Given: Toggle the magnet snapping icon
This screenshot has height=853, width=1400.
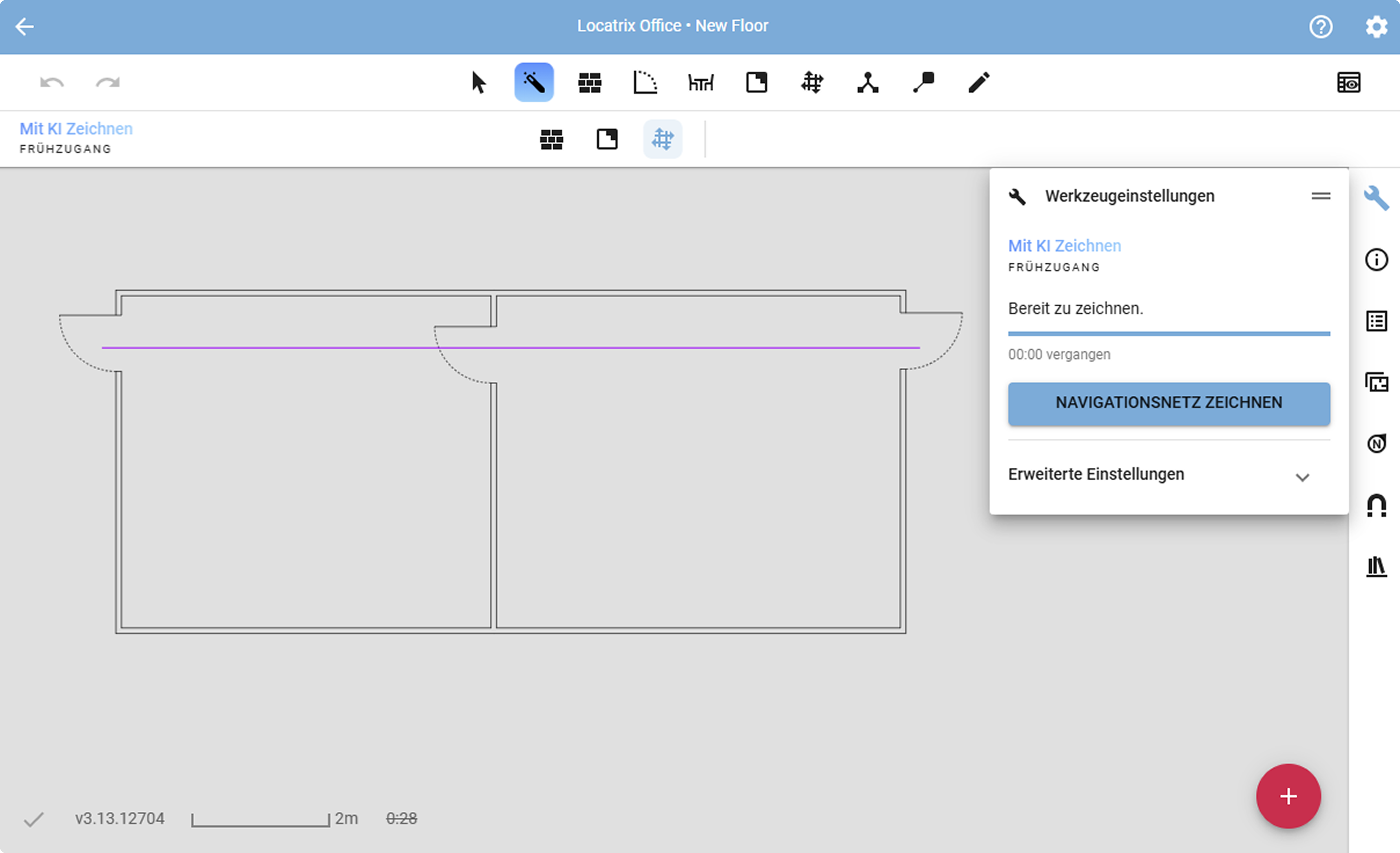Looking at the screenshot, I should pos(1376,505).
